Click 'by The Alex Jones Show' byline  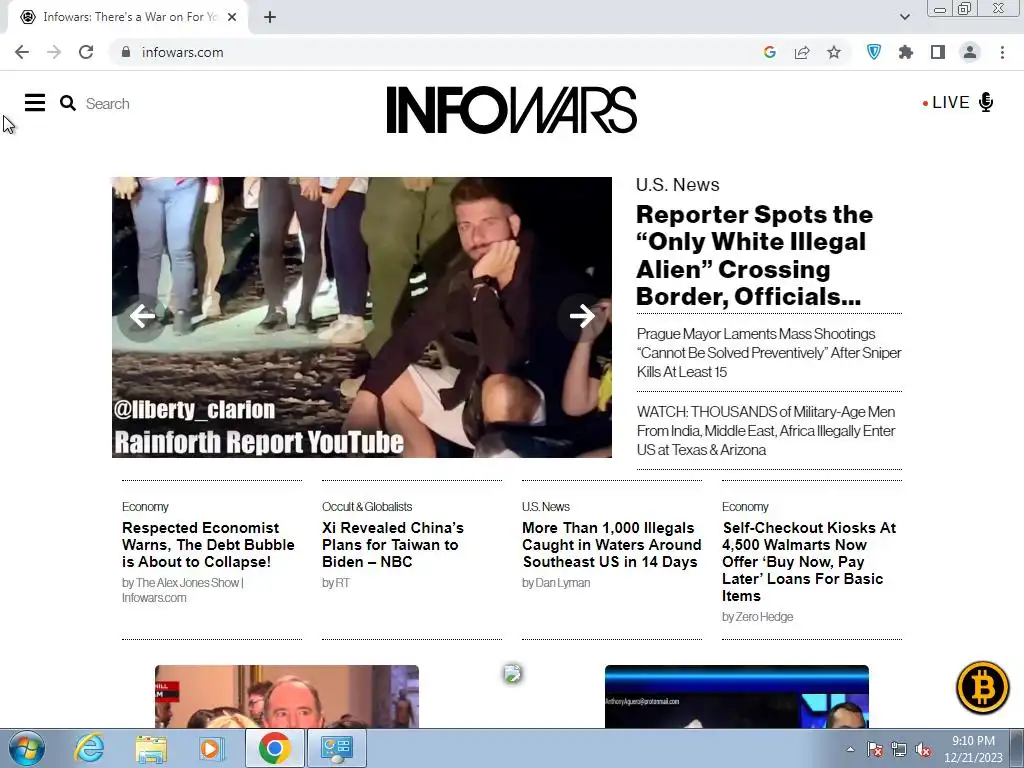coord(182,590)
